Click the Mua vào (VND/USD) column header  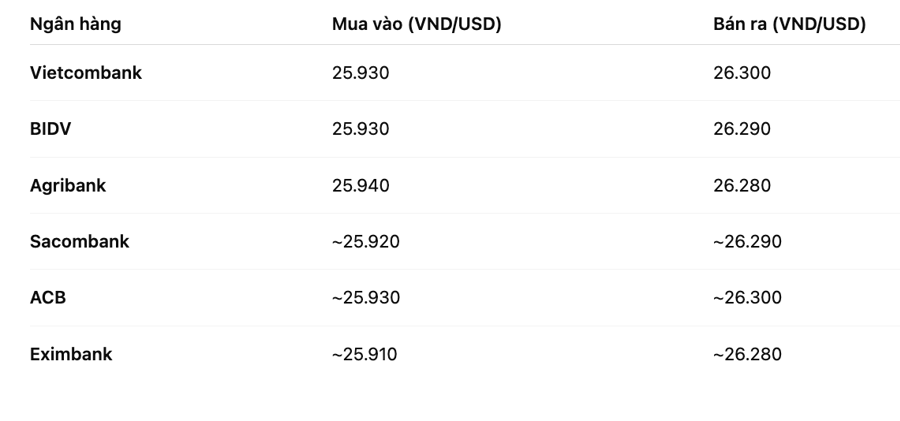(417, 24)
